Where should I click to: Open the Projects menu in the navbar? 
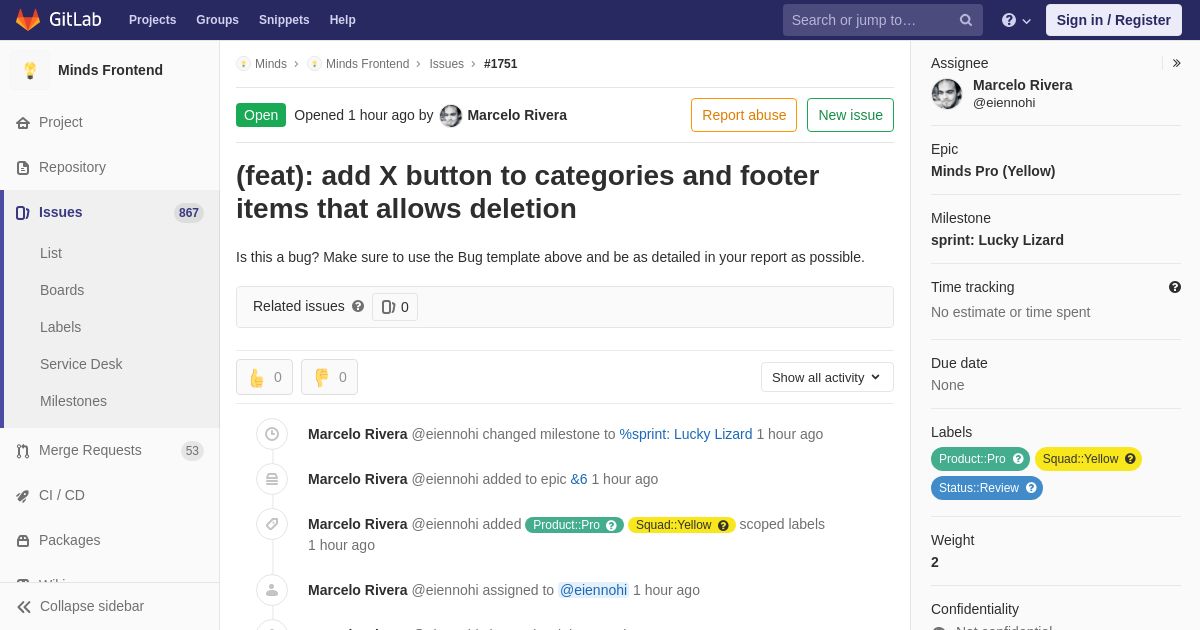(x=152, y=20)
